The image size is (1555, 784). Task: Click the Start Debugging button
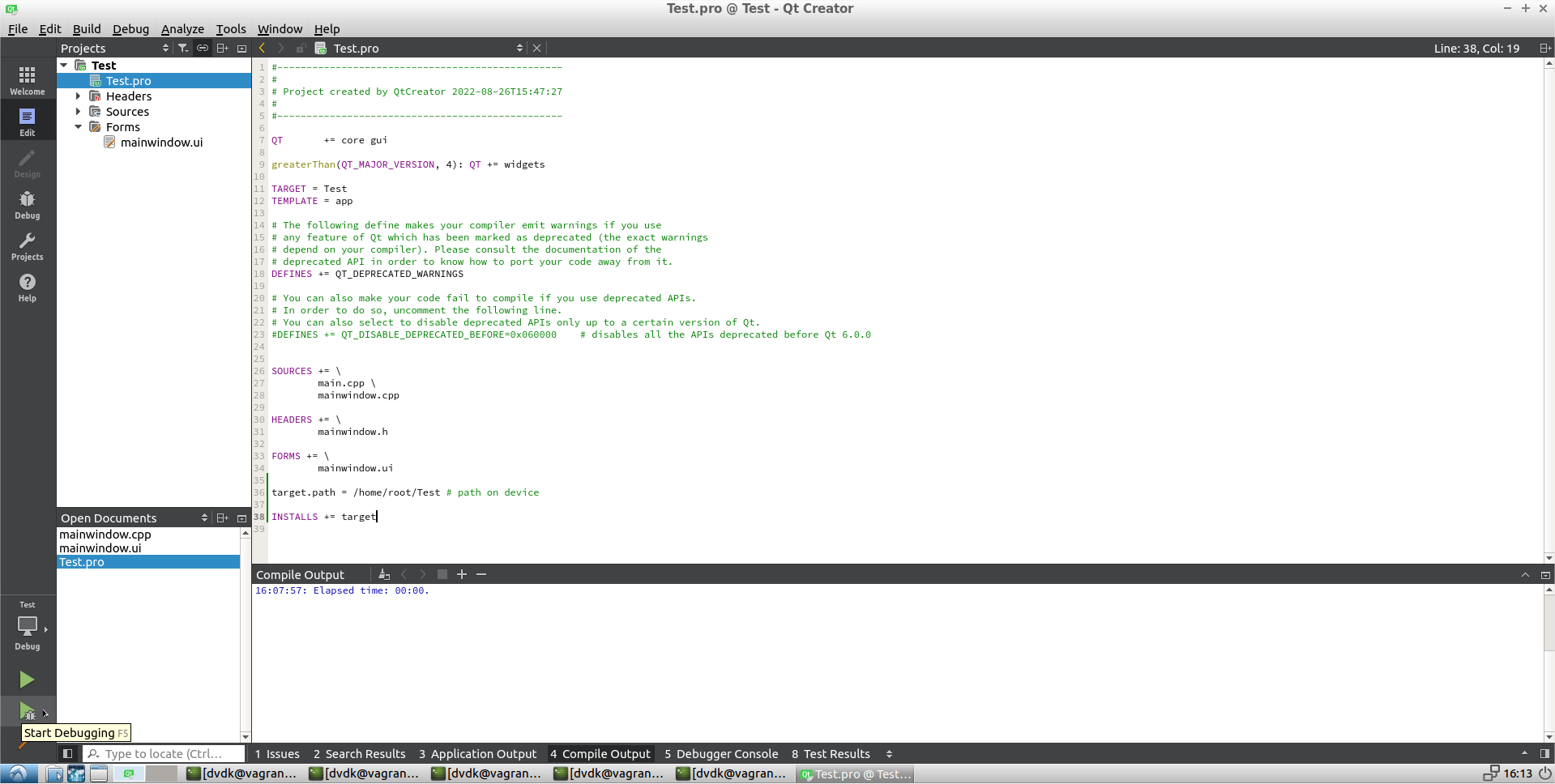click(27, 712)
